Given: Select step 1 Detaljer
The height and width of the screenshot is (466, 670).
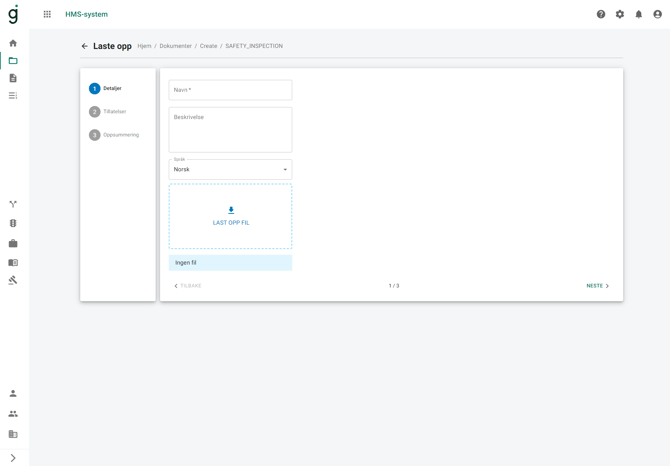Looking at the screenshot, I should [106, 89].
